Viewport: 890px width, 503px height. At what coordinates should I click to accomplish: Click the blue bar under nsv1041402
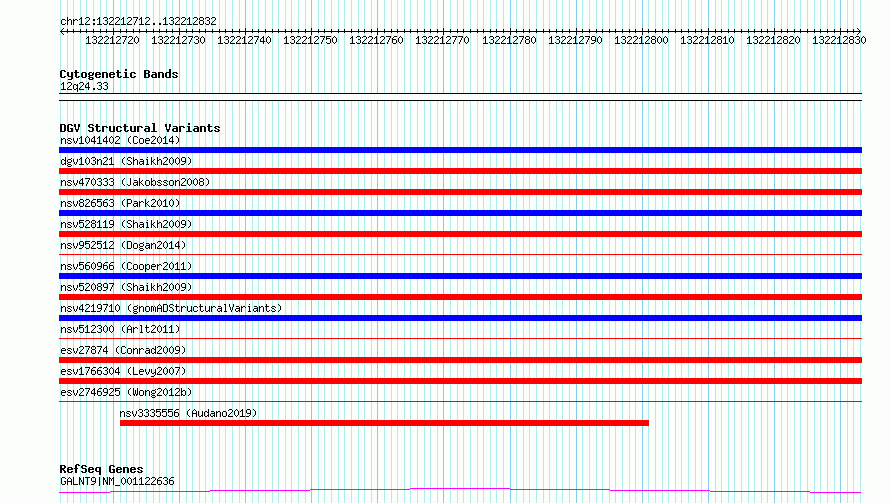tap(460, 150)
